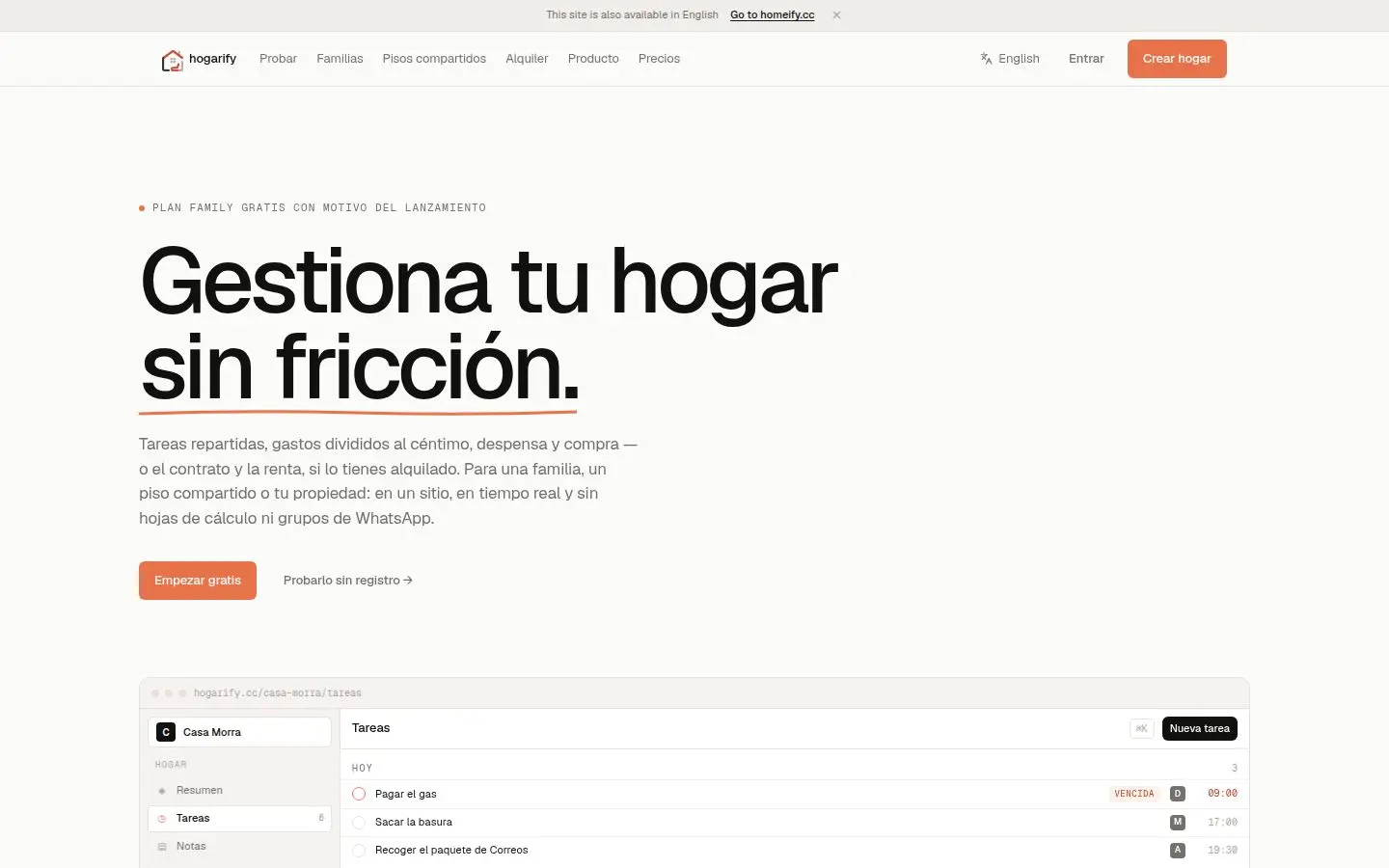Close the English availability banner
This screenshot has height=868, width=1389.
[836, 15]
